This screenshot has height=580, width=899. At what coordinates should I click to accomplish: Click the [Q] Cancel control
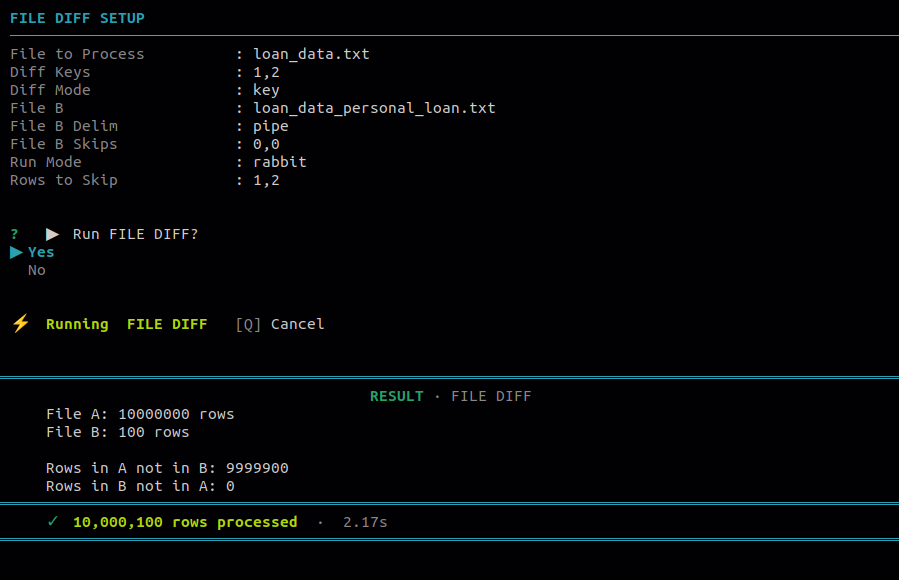point(280,324)
